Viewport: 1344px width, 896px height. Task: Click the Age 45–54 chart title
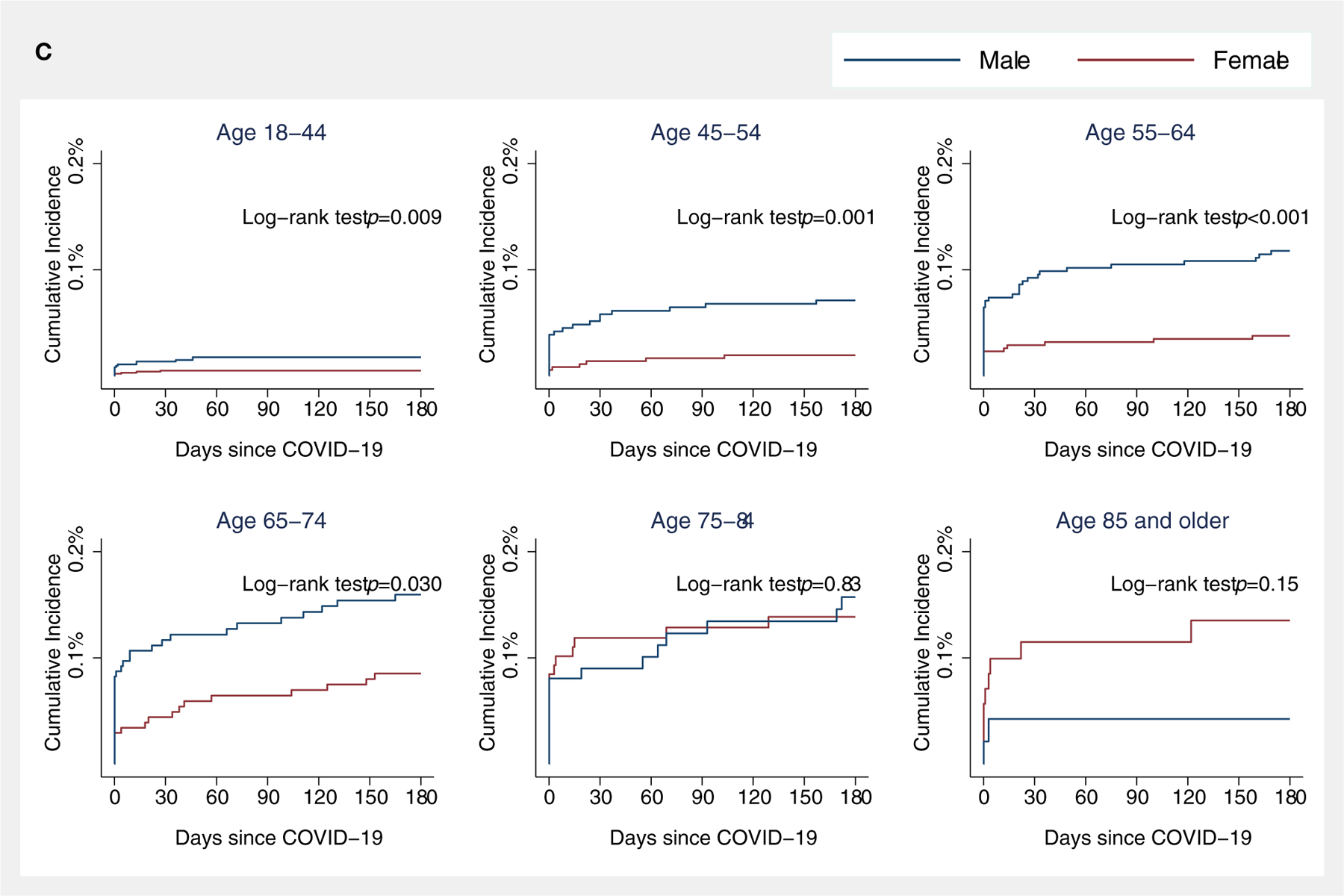tap(706, 132)
